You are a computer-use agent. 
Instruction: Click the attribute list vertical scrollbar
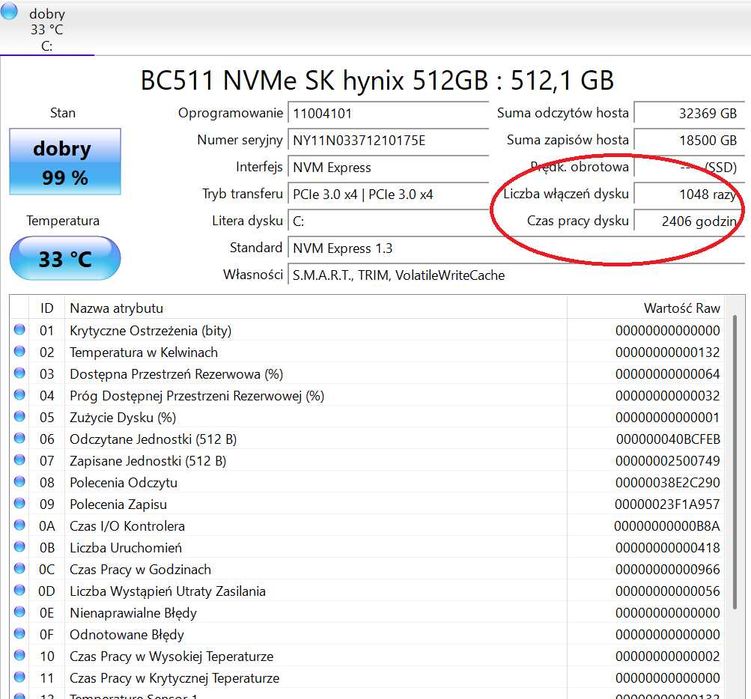click(x=735, y=462)
